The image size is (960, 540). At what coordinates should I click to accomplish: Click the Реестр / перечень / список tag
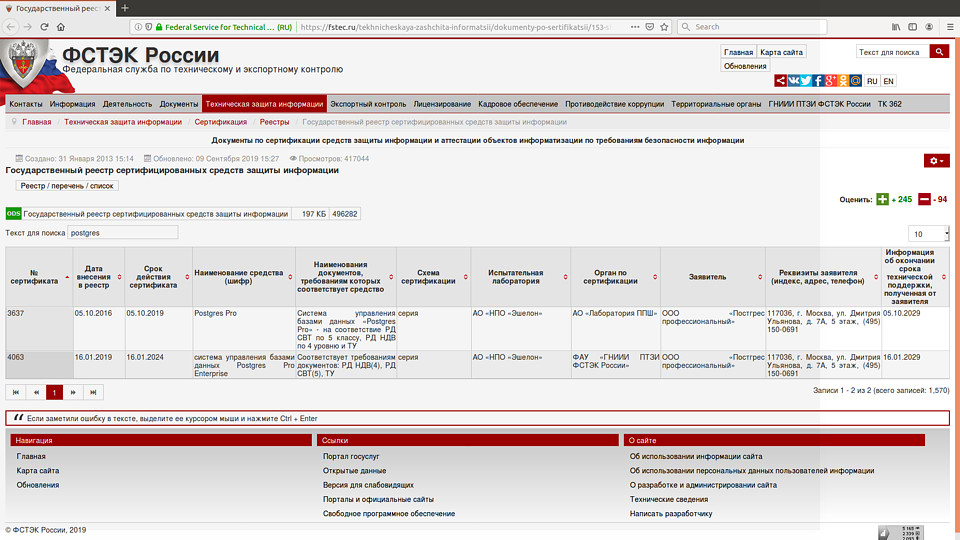(67, 186)
